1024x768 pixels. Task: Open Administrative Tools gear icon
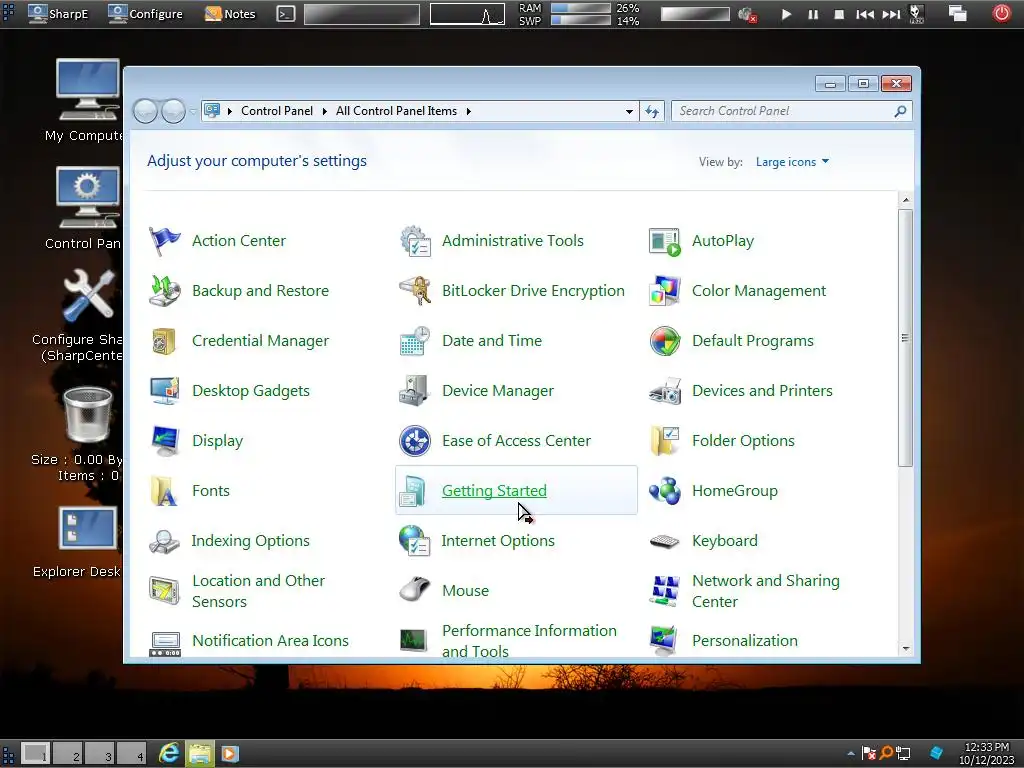(415, 241)
